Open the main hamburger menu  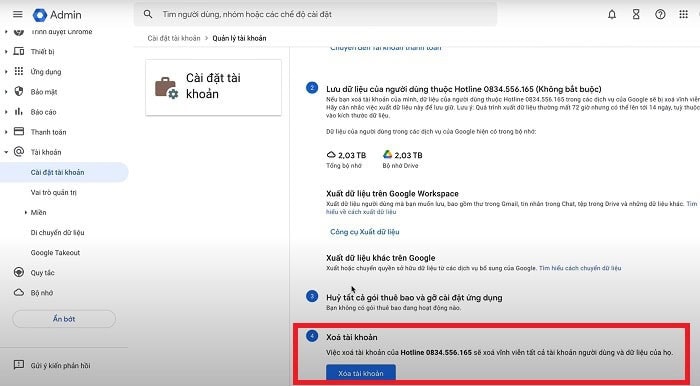18,14
